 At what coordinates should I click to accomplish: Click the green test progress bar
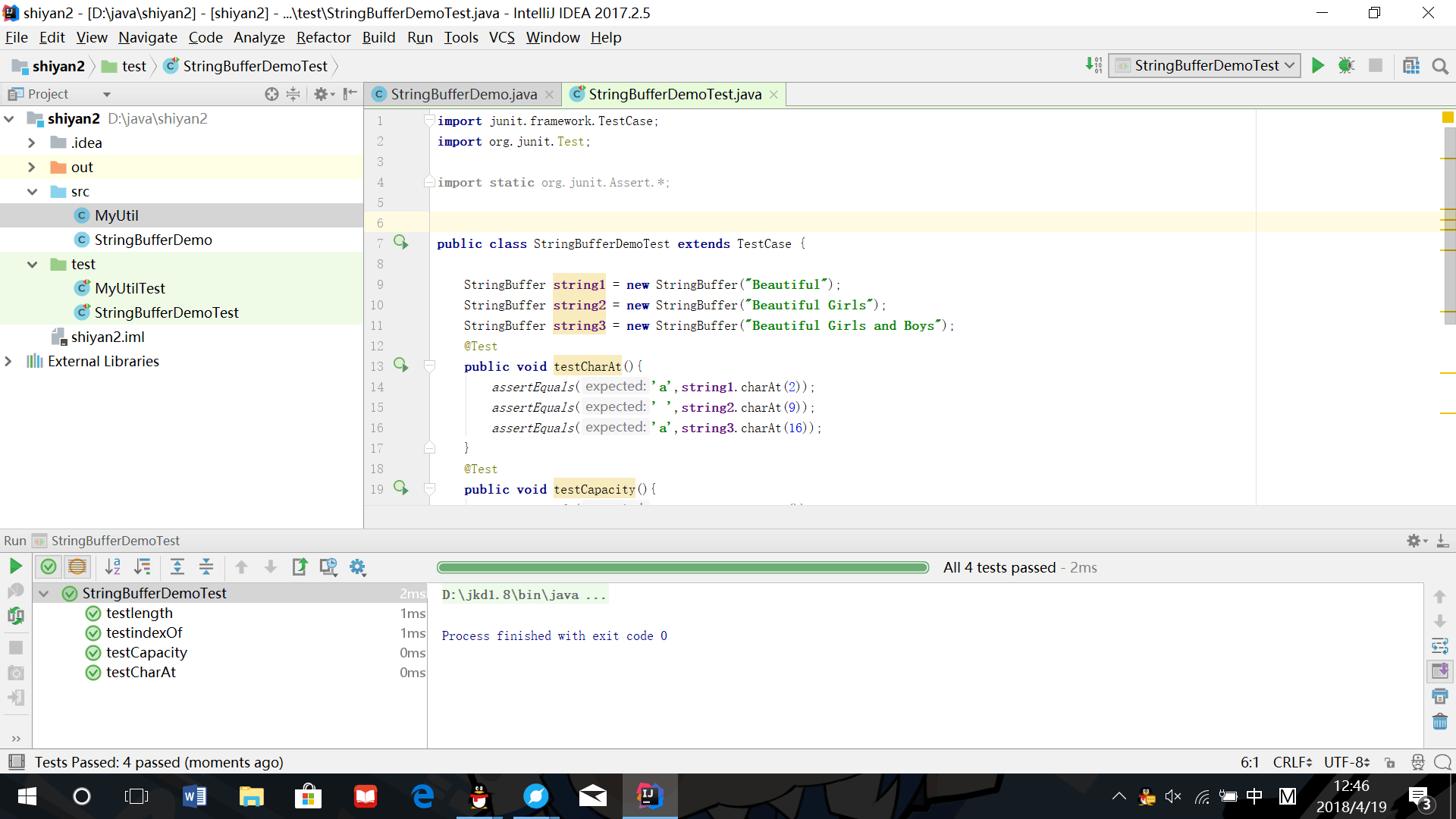(682, 568)
